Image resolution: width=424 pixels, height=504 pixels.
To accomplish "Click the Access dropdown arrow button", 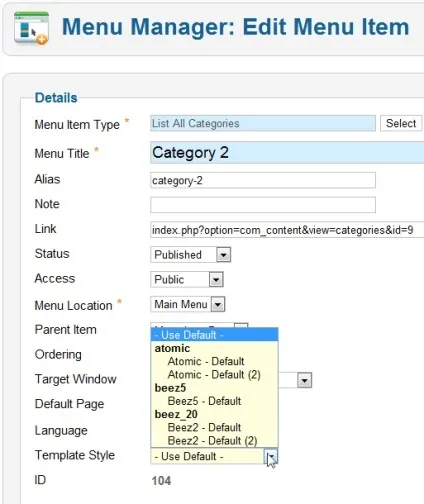I will pos(216,280).
